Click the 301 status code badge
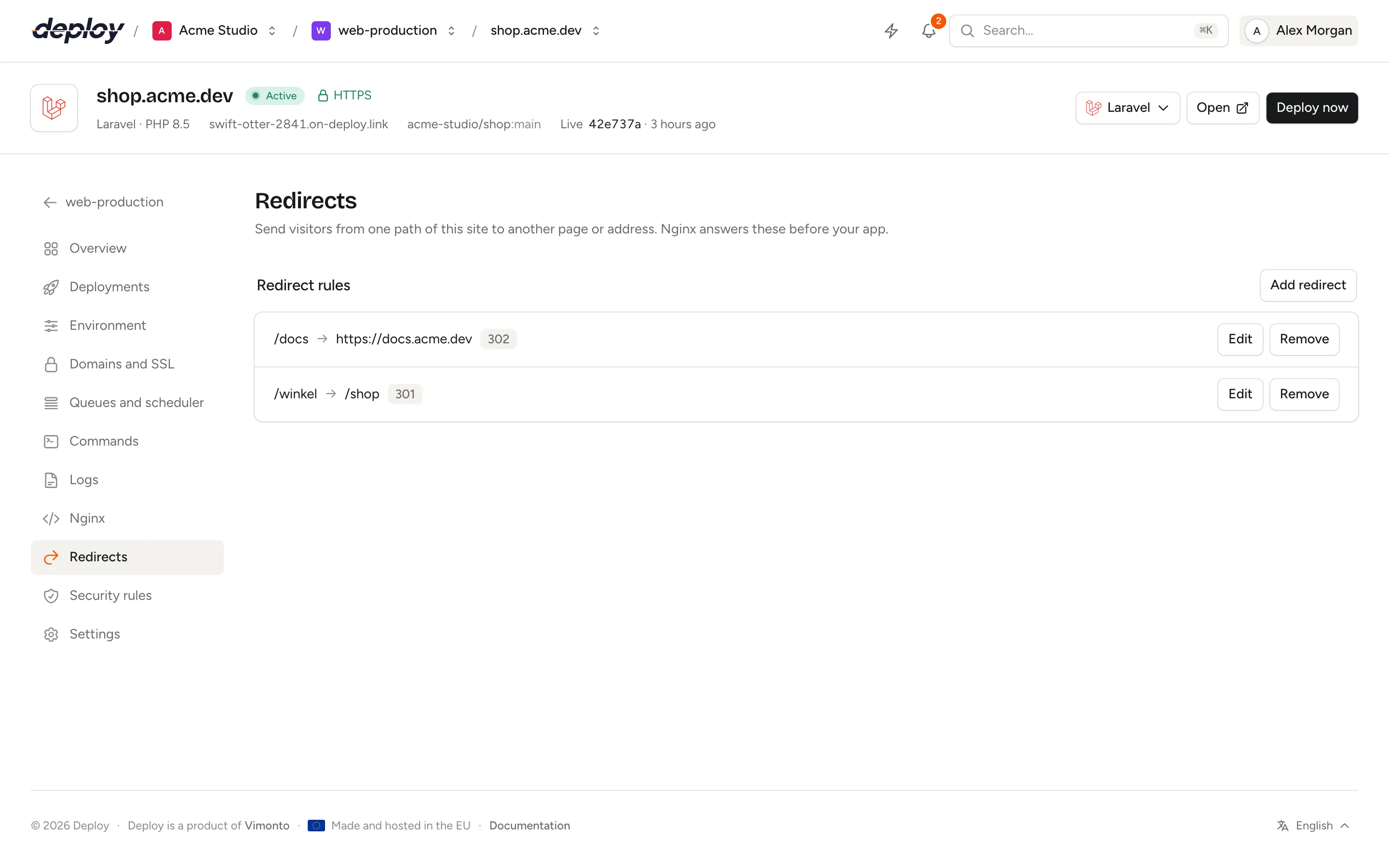 [x=405, y=394]
